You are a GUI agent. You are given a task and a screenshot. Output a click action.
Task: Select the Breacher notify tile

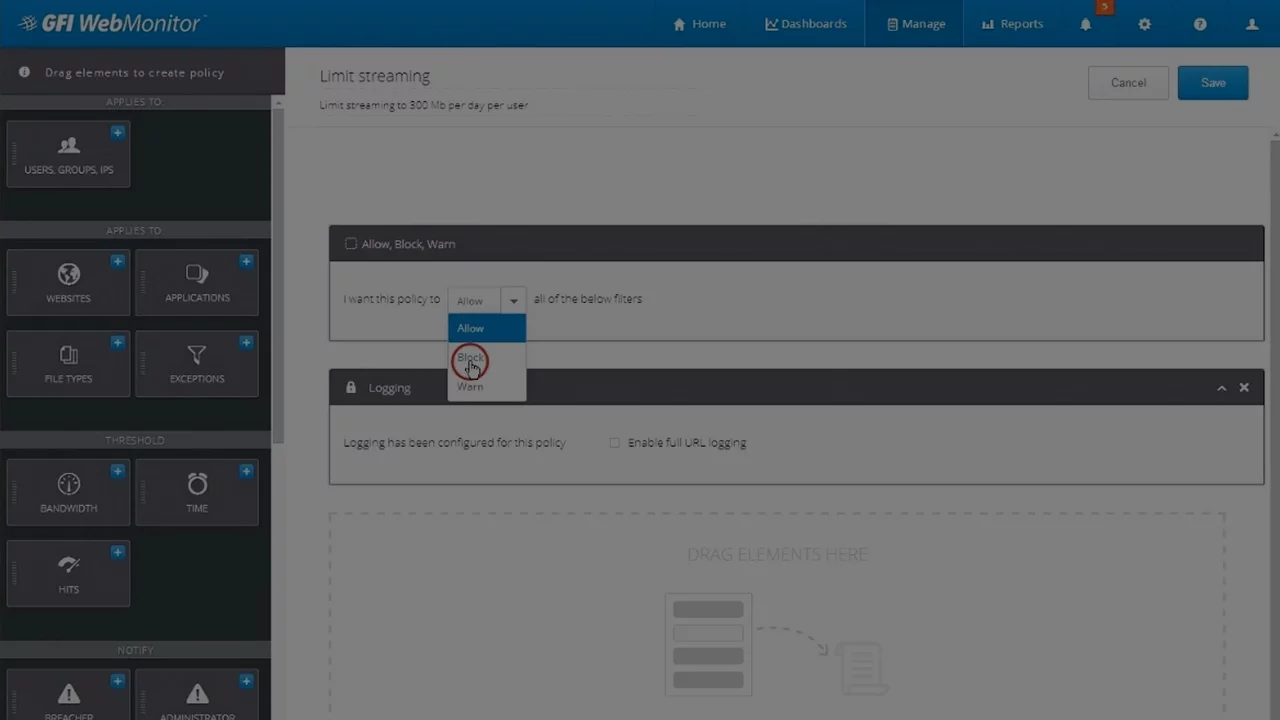tap(68, 695)
